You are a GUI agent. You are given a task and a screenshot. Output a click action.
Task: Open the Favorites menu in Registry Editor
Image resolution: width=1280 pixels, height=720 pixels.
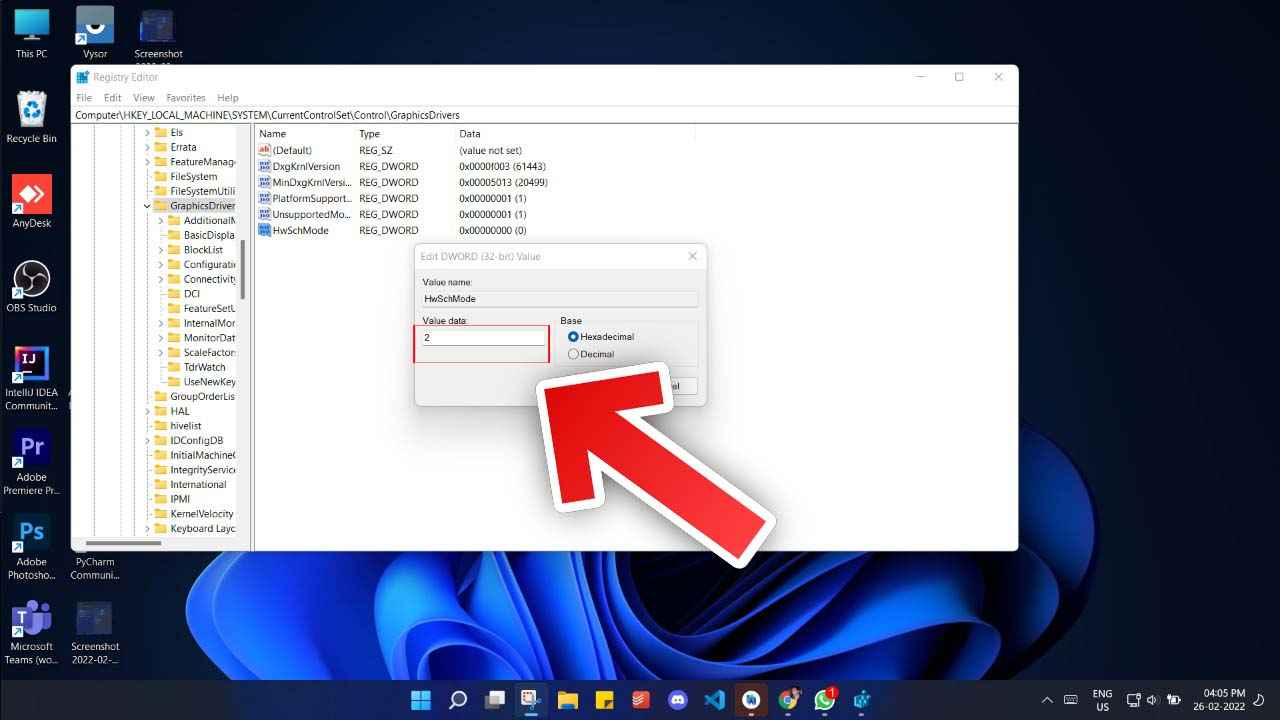(186, 98)
